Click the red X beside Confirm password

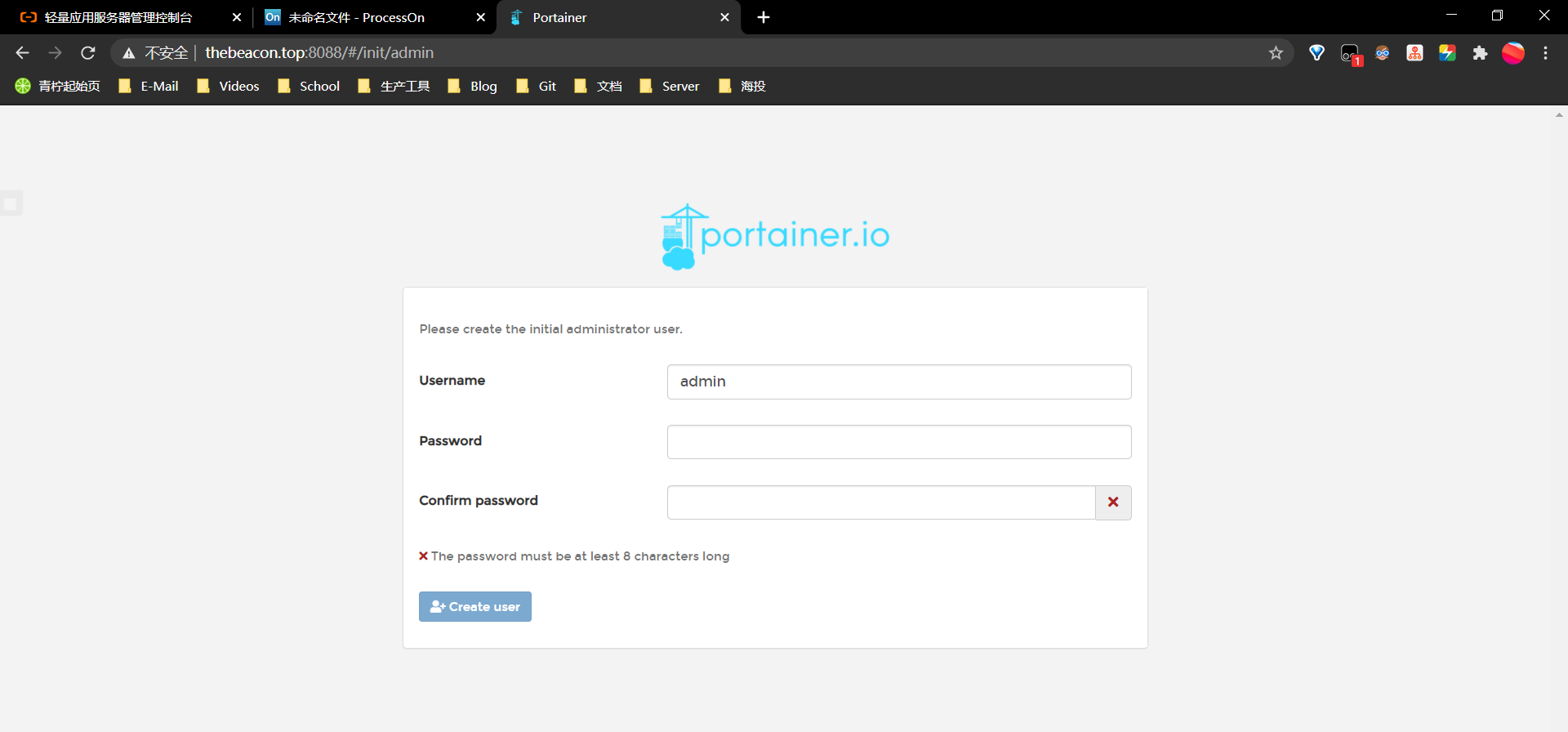pyautogui.click(x=1113, y=502)
